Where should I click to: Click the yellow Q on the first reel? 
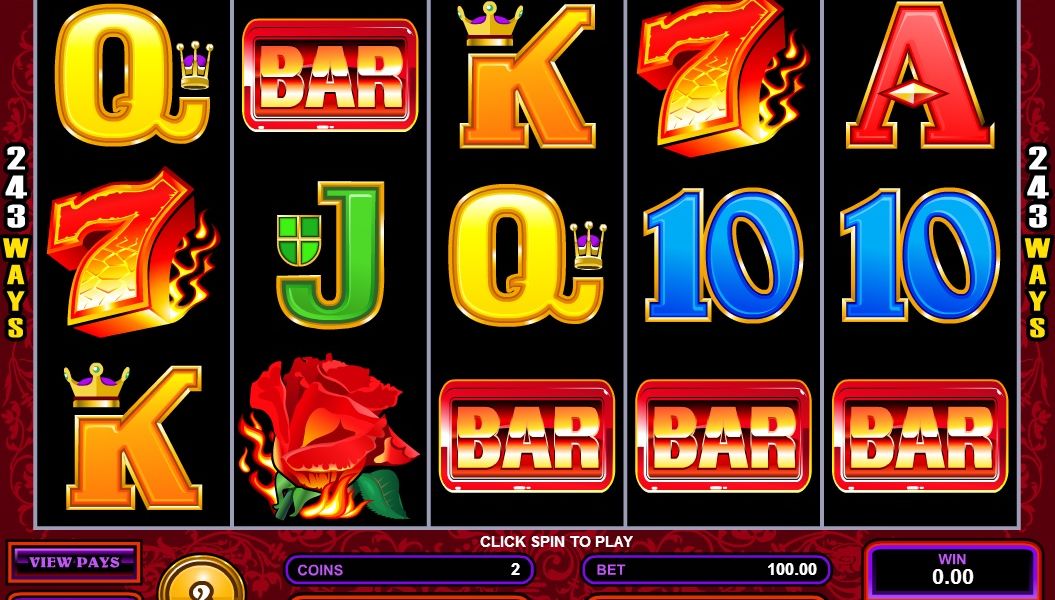[x=134, y=75]
